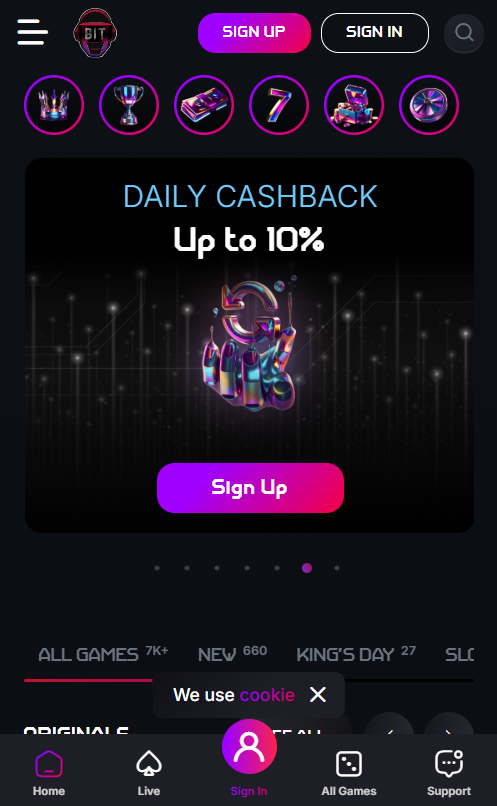The image size is (497, 806).
Task: Click Sign Up on cashback banner
Action: (250, 488)
